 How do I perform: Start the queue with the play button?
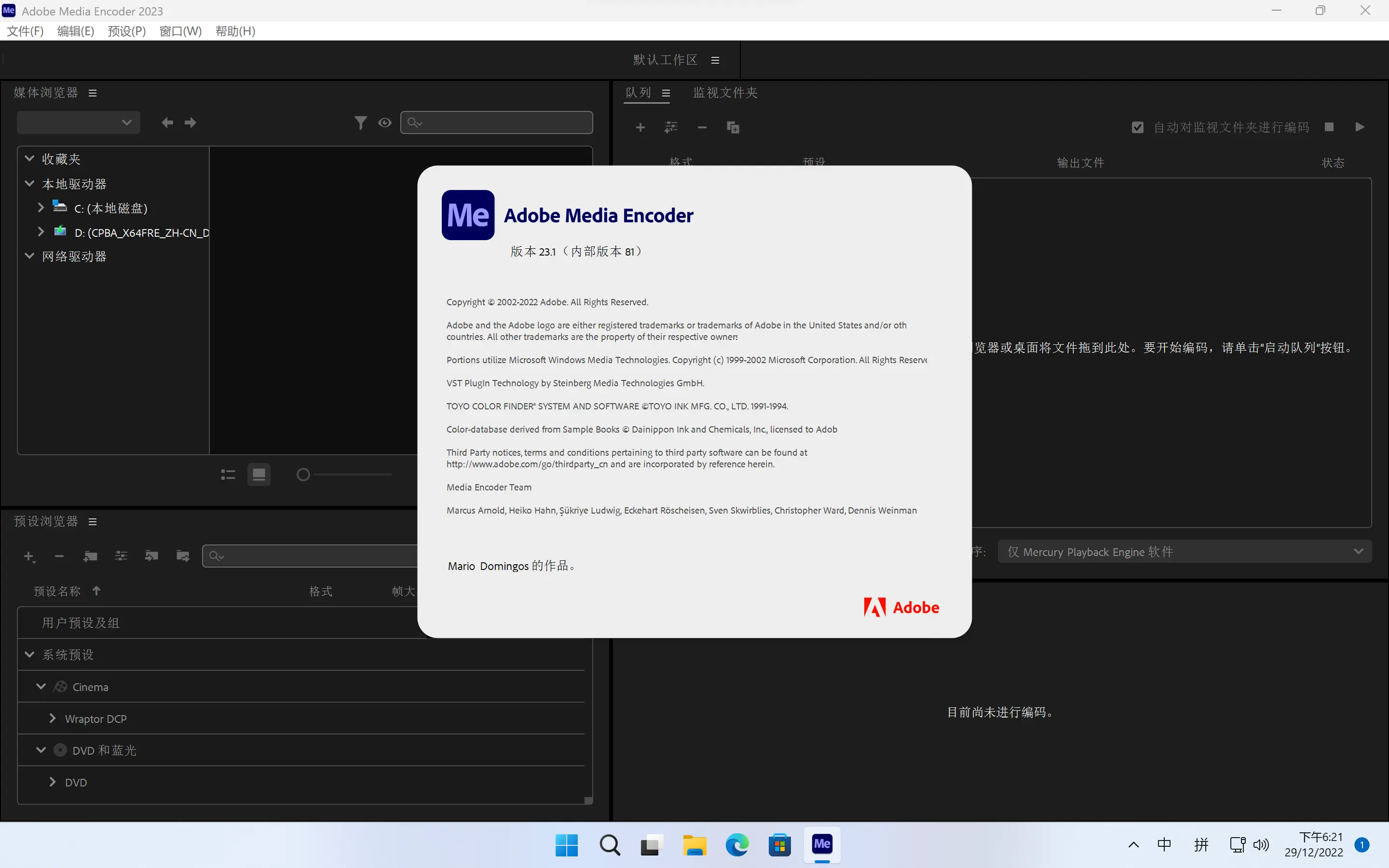coord(1360,127)
